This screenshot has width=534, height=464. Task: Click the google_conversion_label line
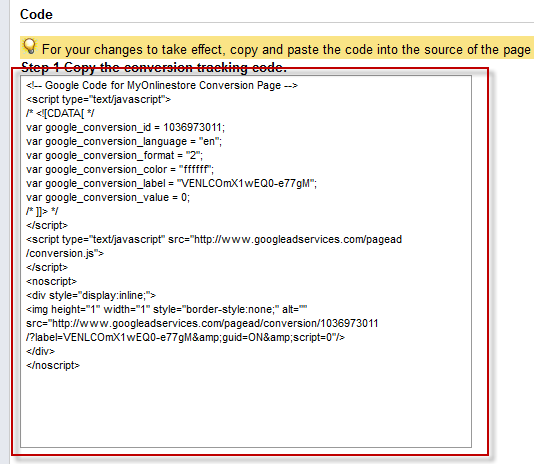(x=172, y=183)
